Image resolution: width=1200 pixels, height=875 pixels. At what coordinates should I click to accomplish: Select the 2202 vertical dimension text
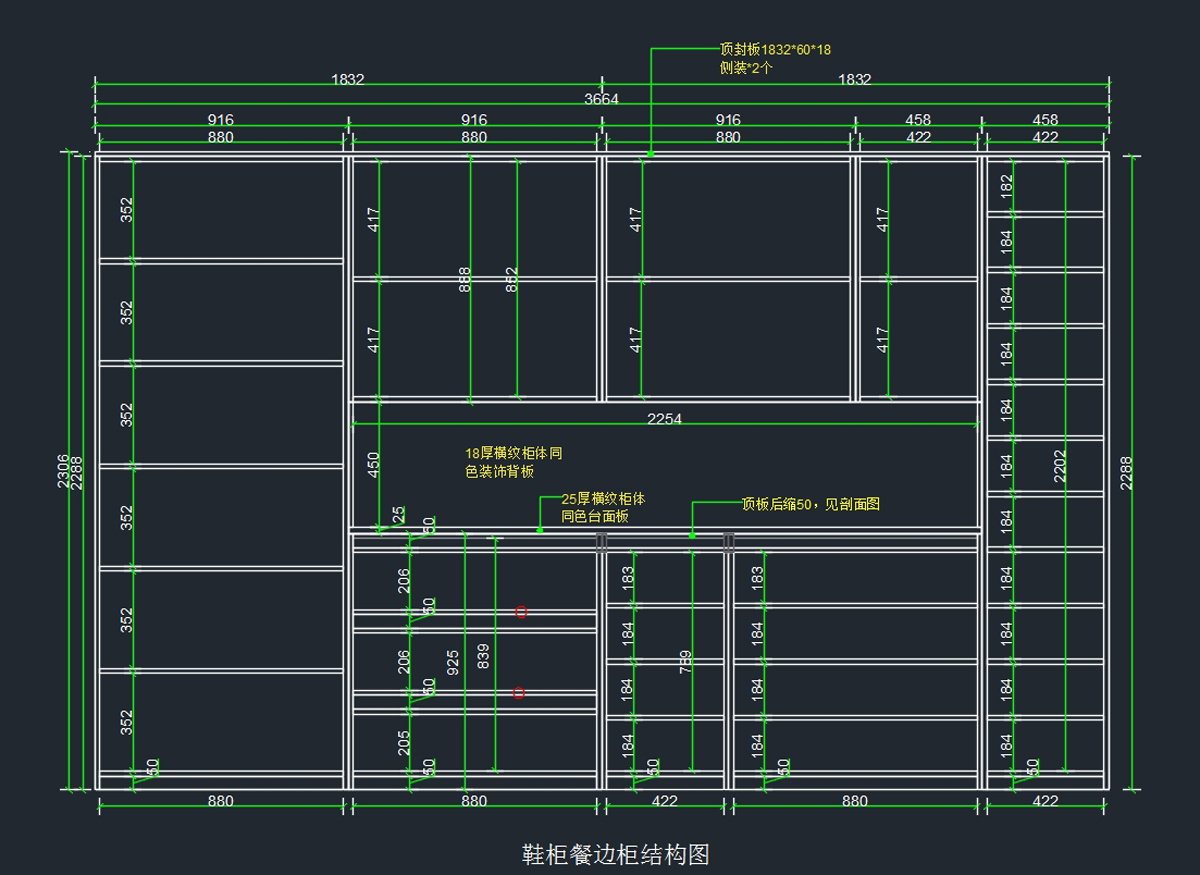coord(1060,466)
